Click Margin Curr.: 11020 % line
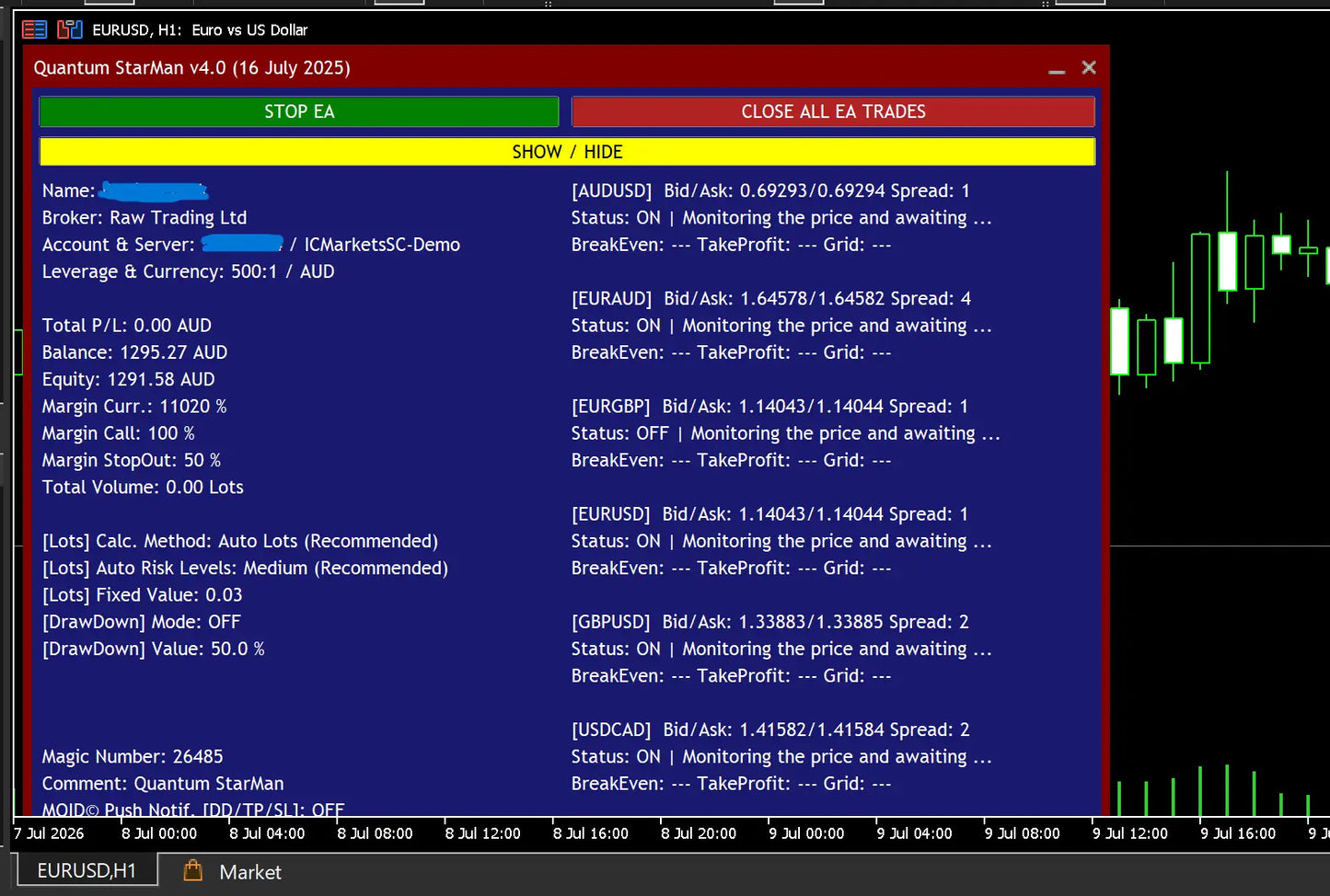 click(x=134, y=407)
